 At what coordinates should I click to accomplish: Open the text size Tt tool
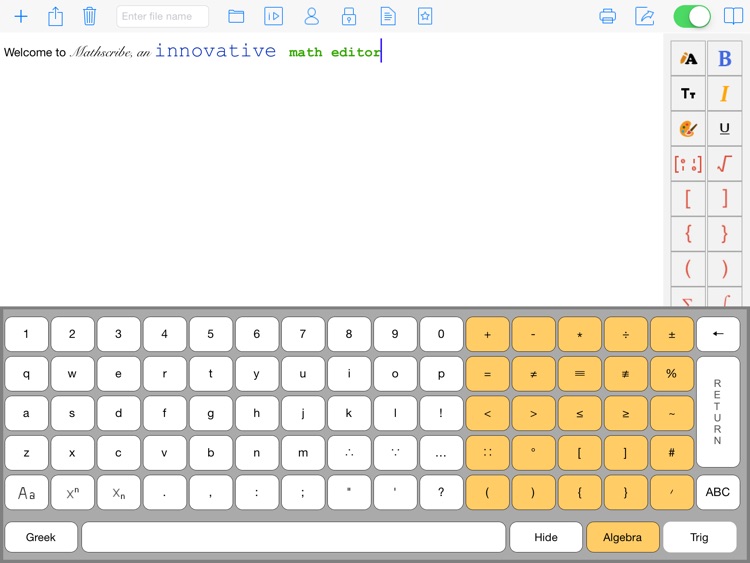[688, 94]
